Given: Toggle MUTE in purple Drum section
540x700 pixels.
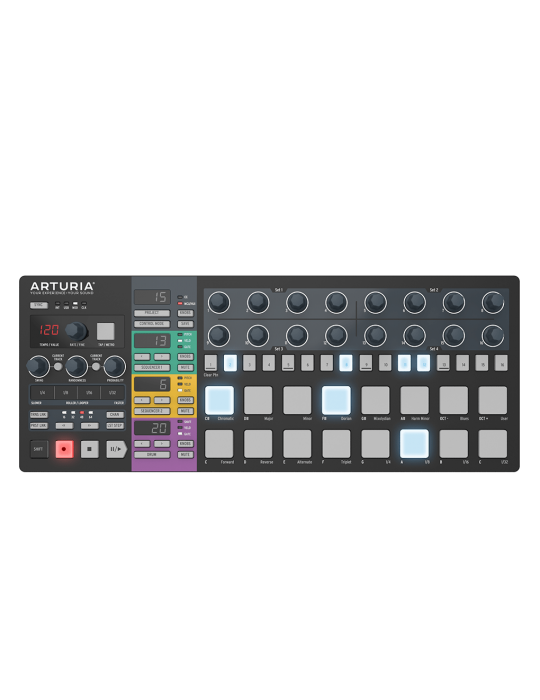Looking at the screenshot, I should [x=185, y=454].
